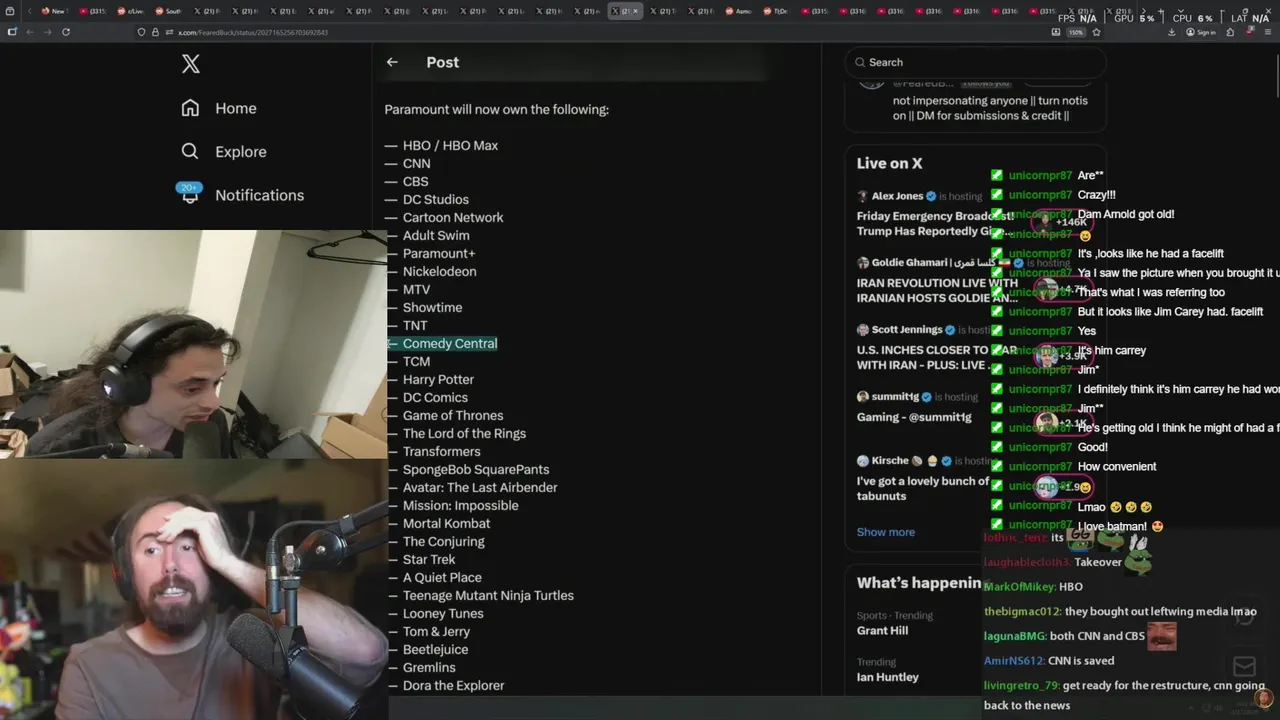Click Sign in on the browser toolbar
Screen dimensions: 1280x720
(x=1200, y=32)
